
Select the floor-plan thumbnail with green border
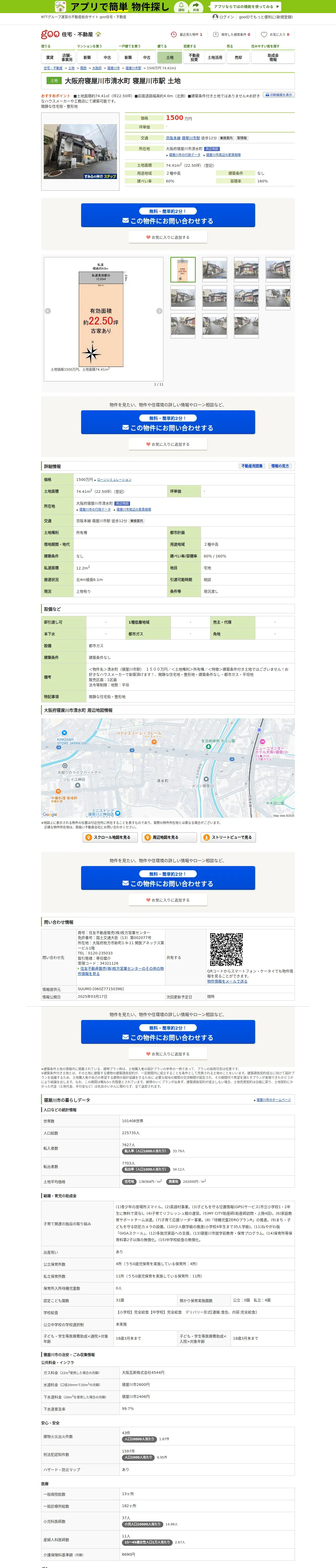coord(183,270)
